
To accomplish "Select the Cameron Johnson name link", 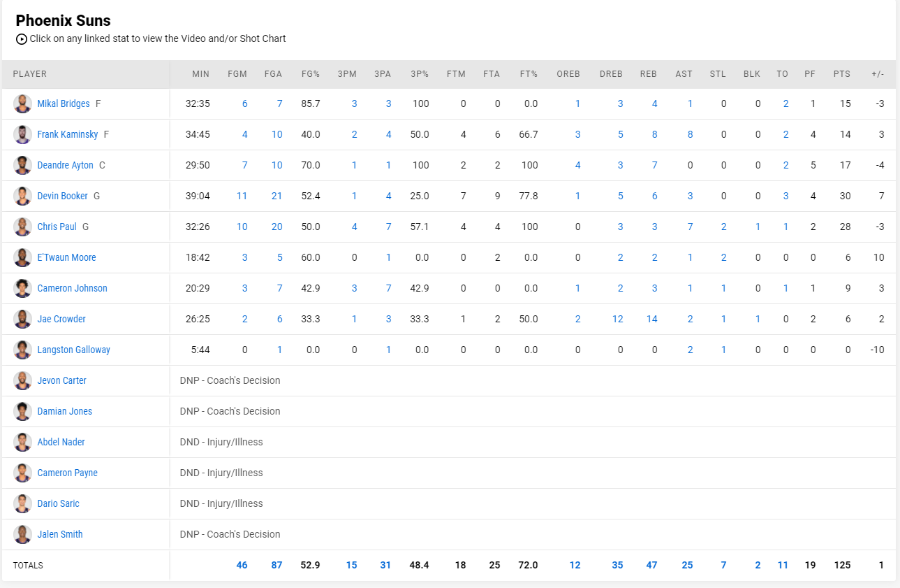I will tap(72, 288).
